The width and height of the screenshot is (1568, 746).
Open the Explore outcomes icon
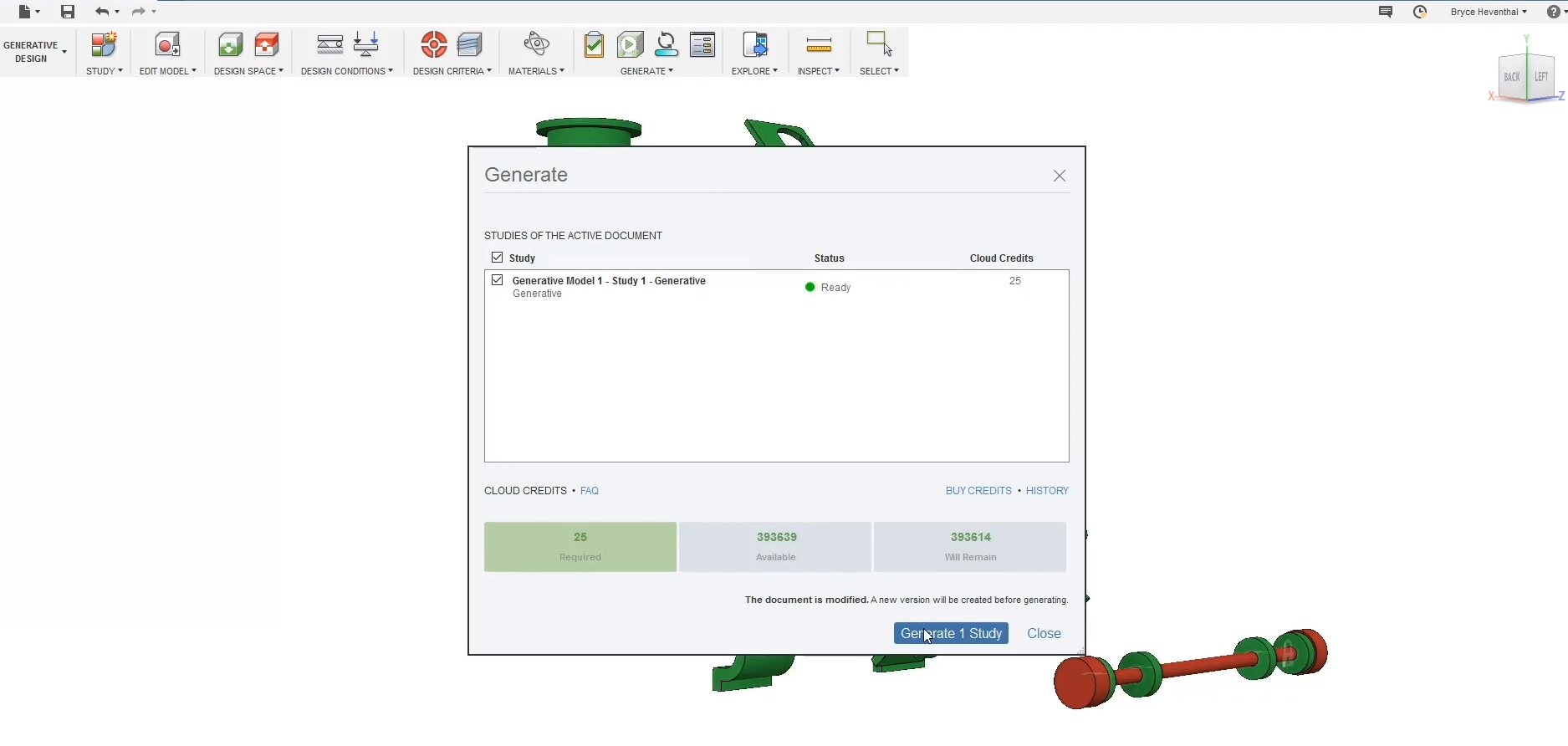click(x=754, y=45)
